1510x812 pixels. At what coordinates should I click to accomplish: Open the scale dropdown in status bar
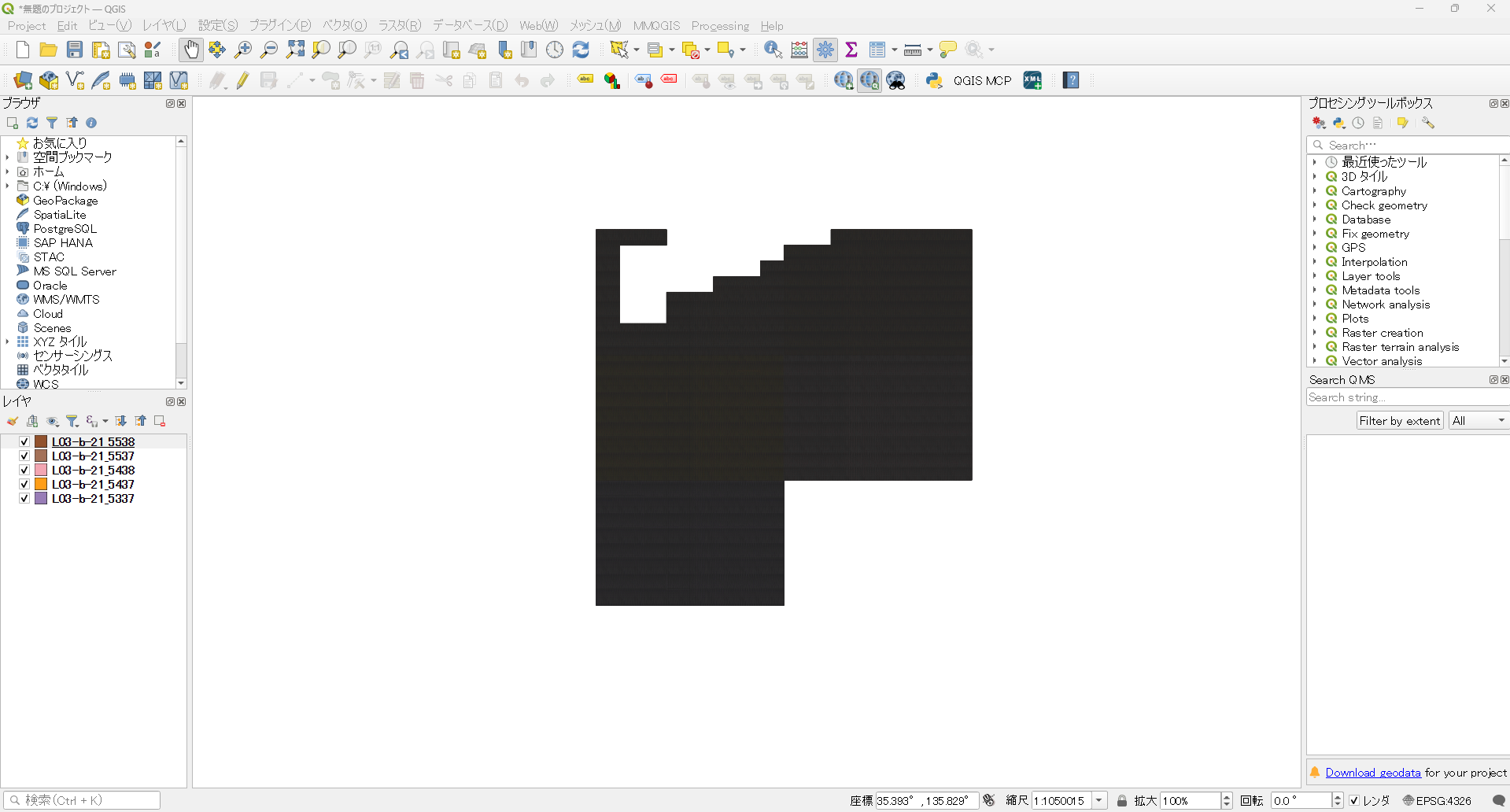(1099, 800)
